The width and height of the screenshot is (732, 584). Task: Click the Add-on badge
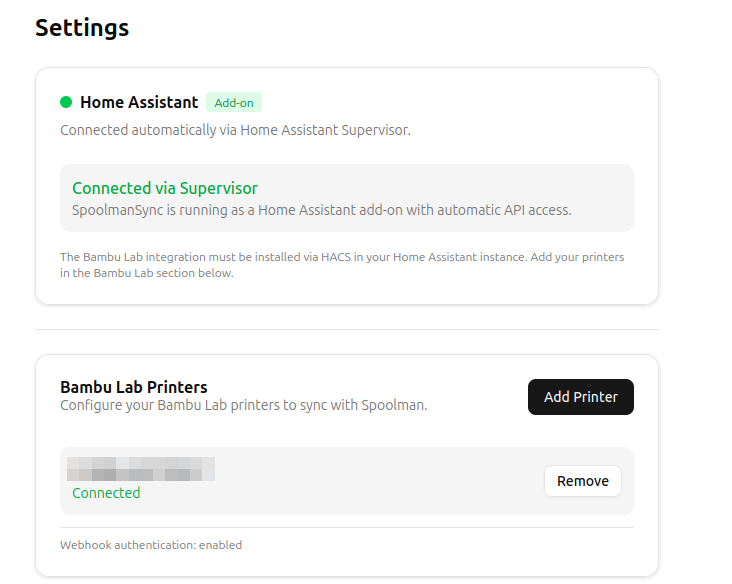234,102
